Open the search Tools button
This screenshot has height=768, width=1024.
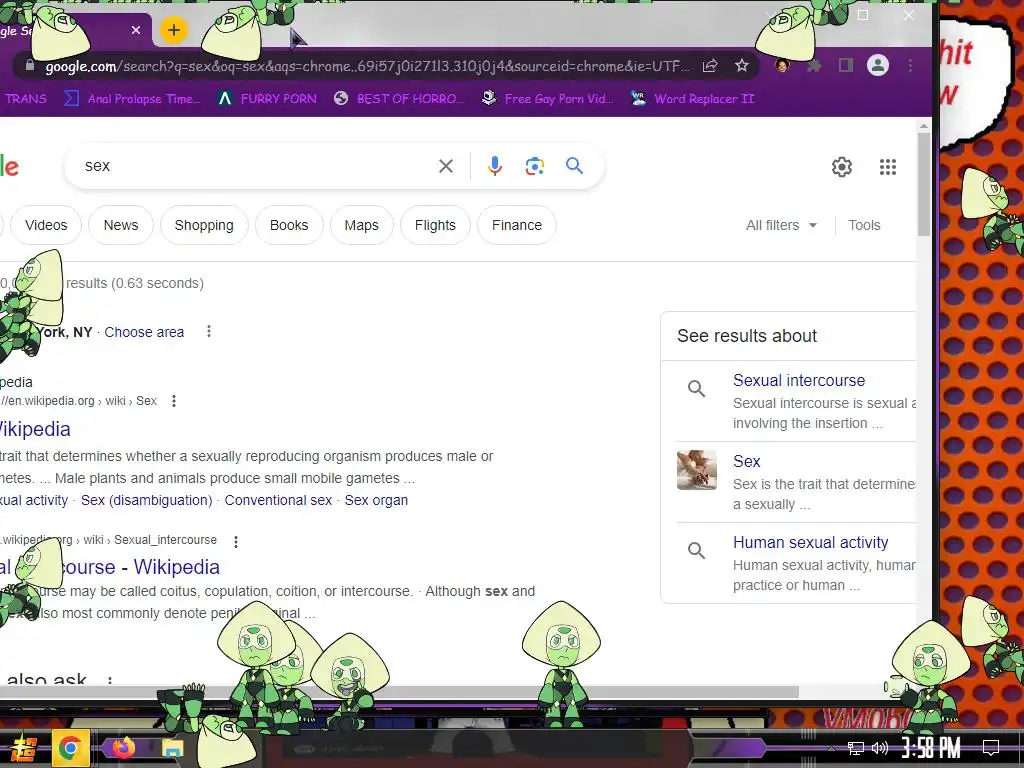(864, 225)
